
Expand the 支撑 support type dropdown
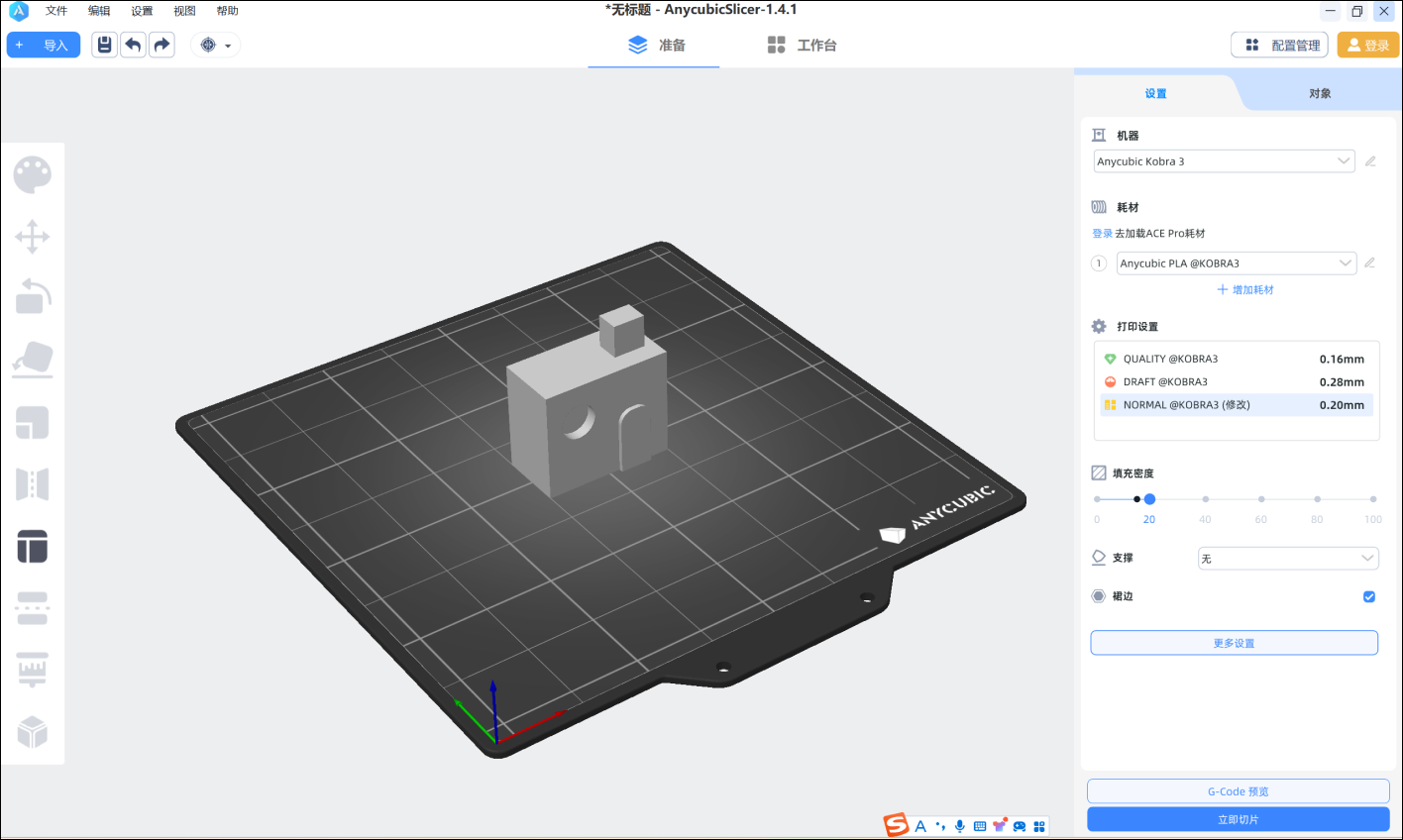coord(1287,559)
